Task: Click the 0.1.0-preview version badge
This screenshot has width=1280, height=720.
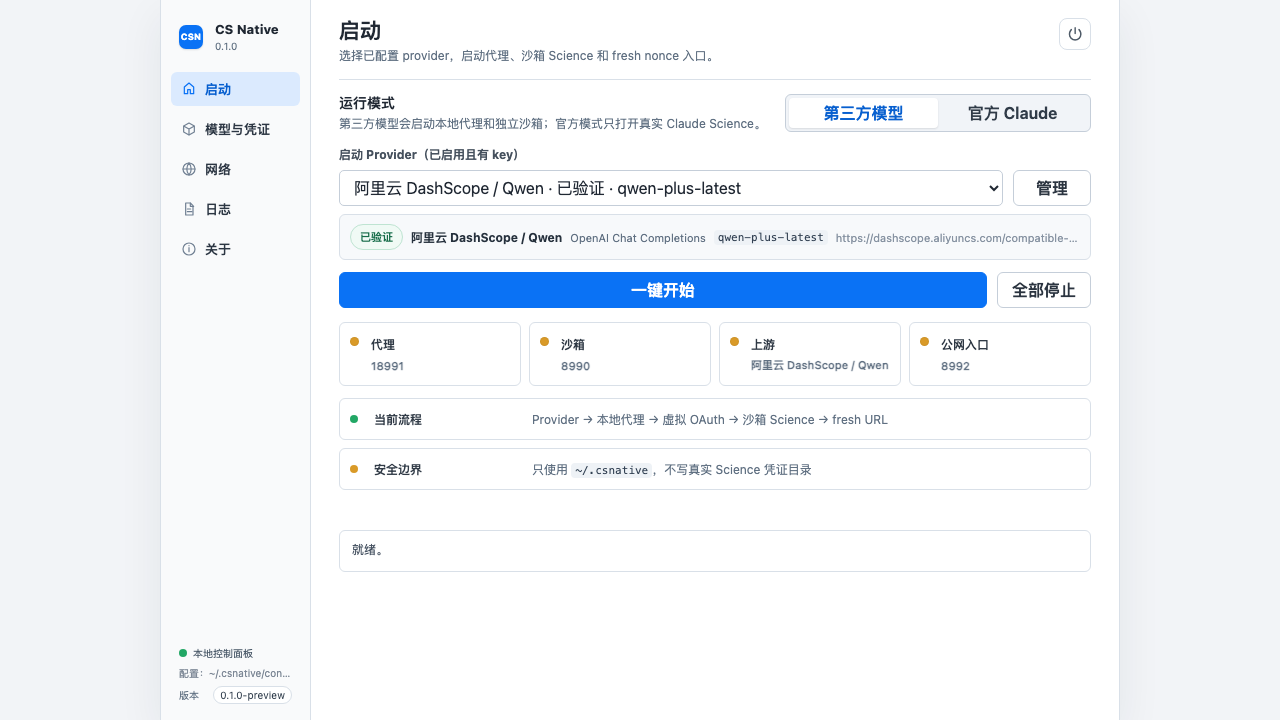Action: (252, 695)
